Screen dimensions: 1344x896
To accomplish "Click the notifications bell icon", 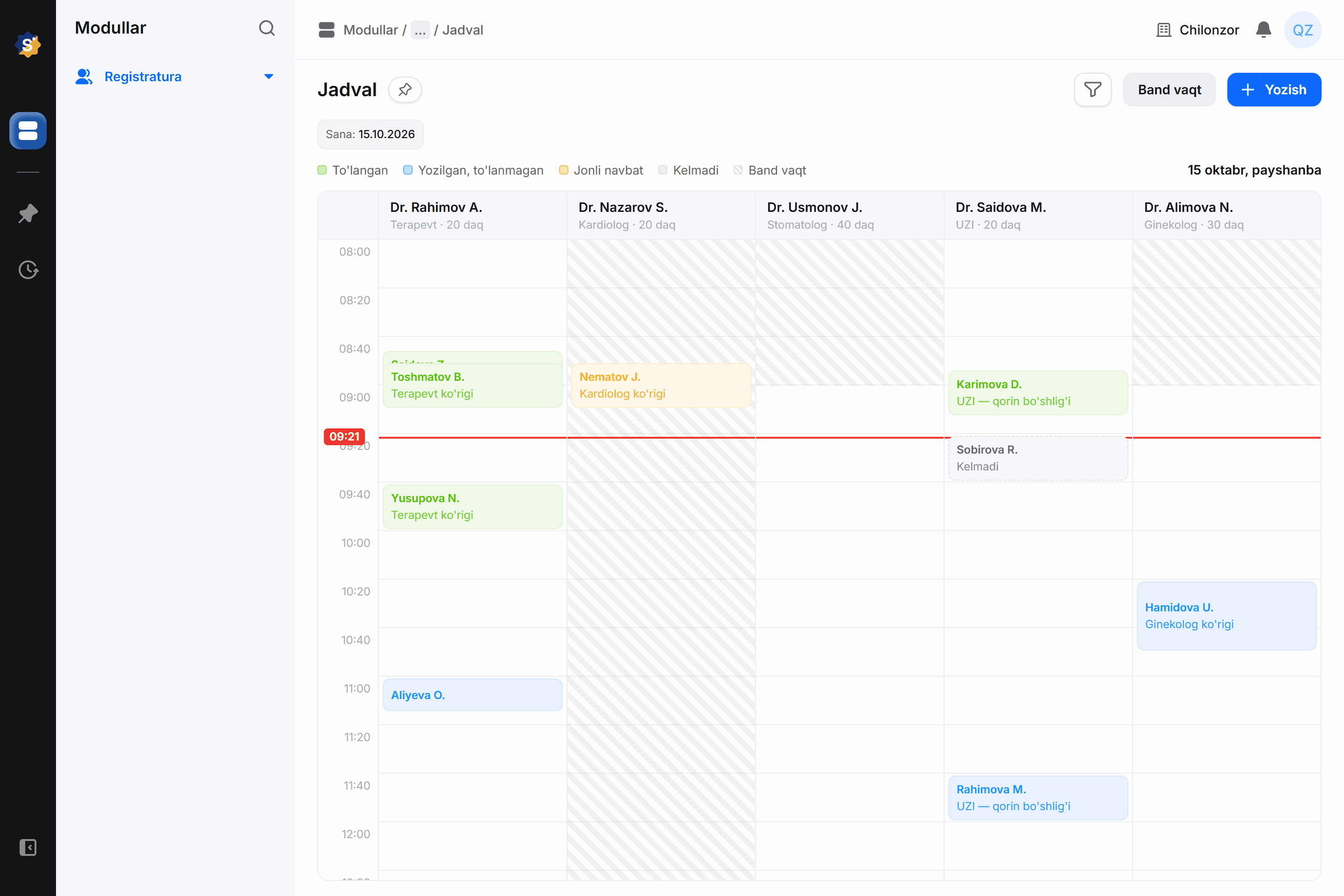I will pyautogui.click(x=1263, y=30).
